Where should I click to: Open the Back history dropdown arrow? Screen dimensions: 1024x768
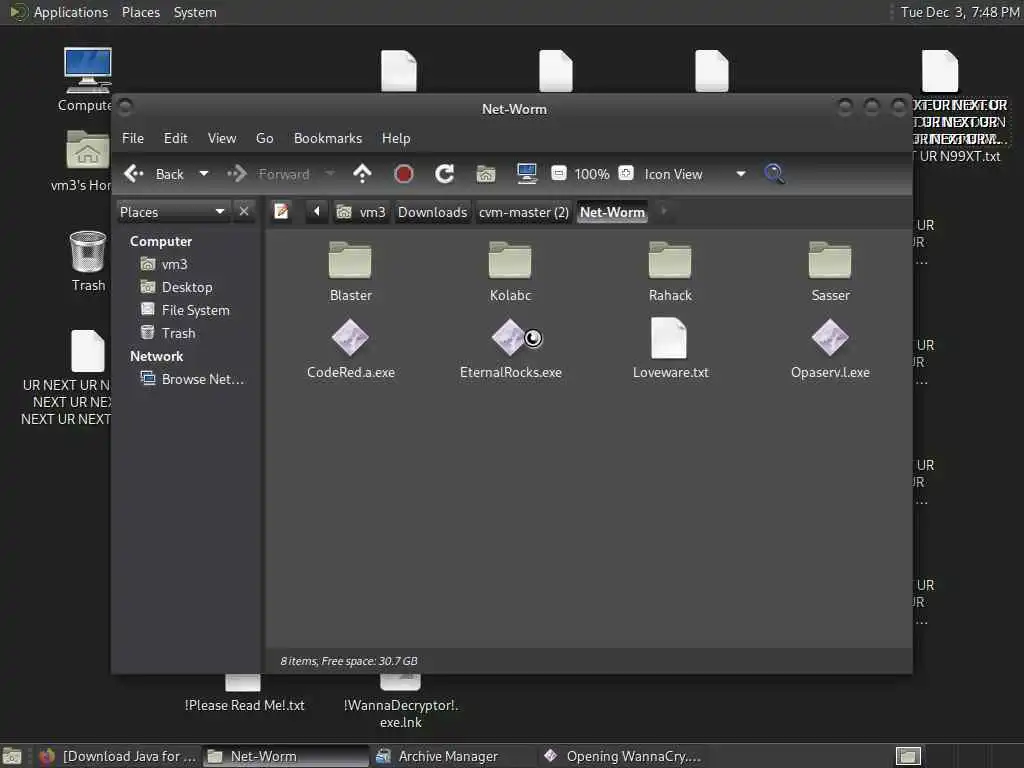(204, 174)
